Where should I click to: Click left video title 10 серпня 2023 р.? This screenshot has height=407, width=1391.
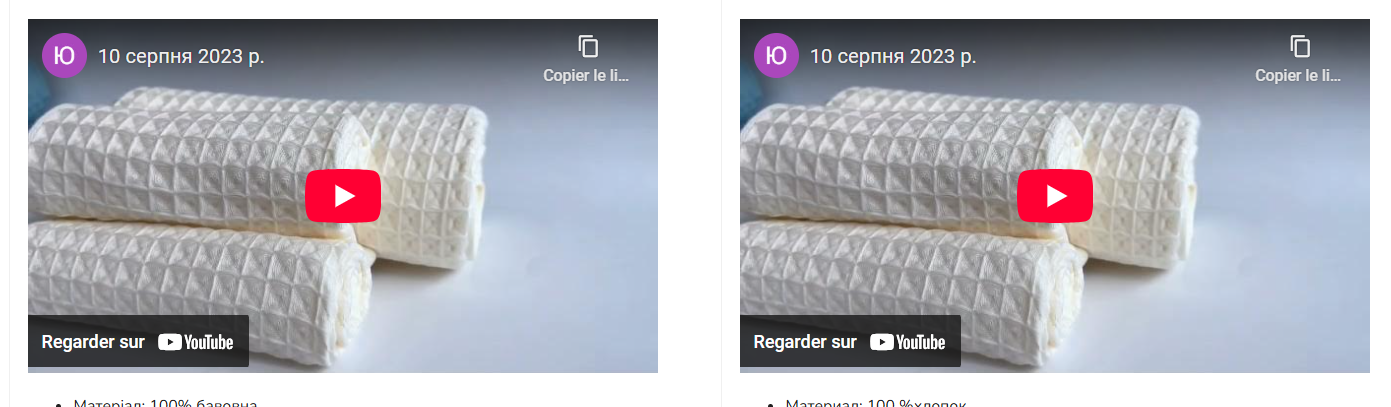pos(181,56)
